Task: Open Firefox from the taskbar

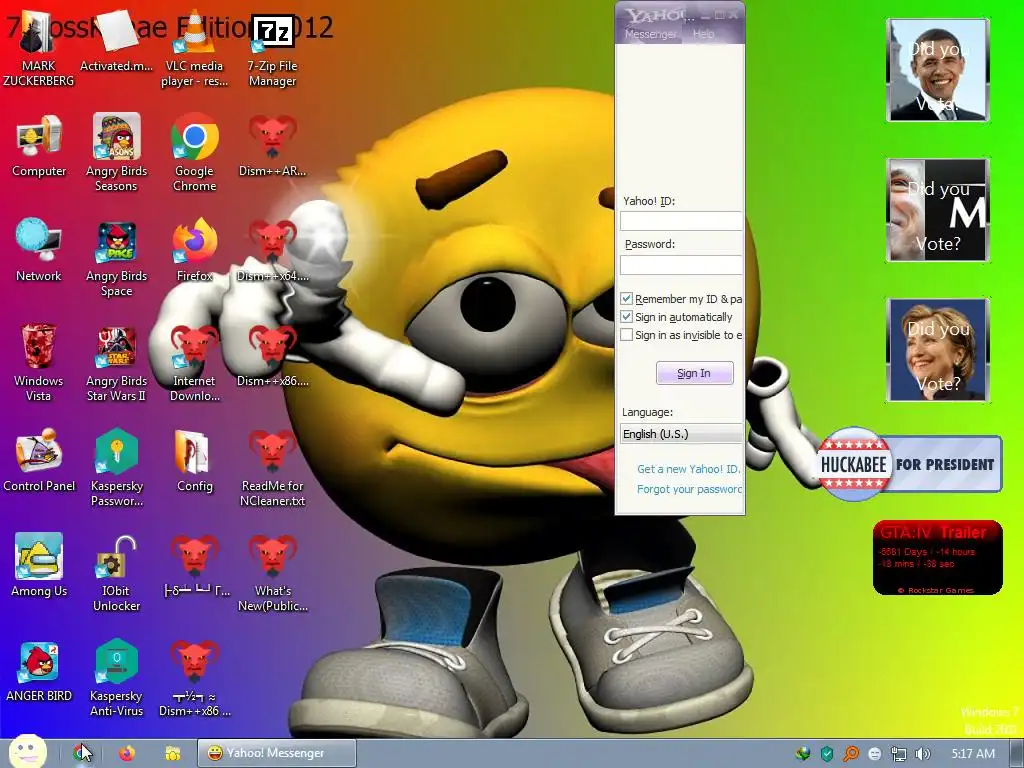Action: [x=127, y=754]
